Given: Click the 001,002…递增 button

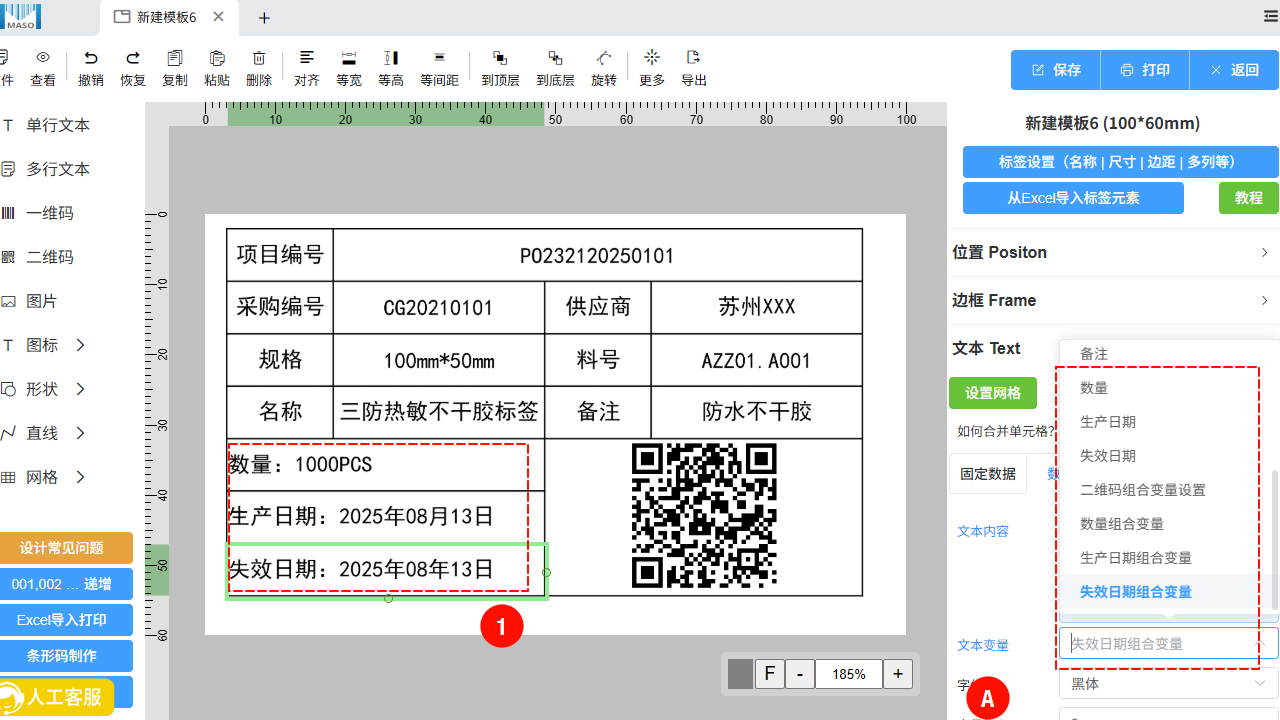Looking at the screenshot, I should (x=65, y=584).
